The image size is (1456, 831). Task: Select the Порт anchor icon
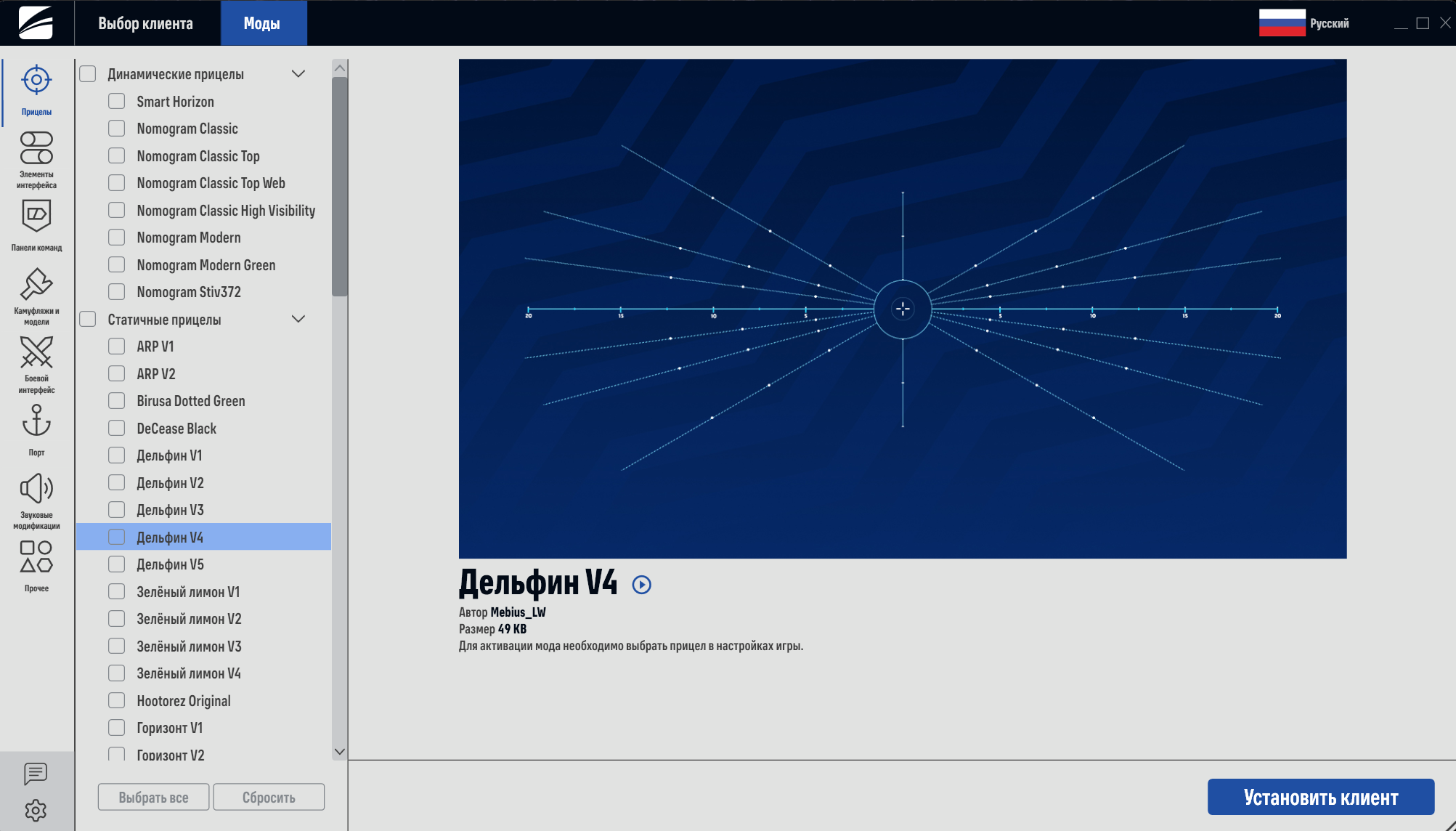[36, 421]
